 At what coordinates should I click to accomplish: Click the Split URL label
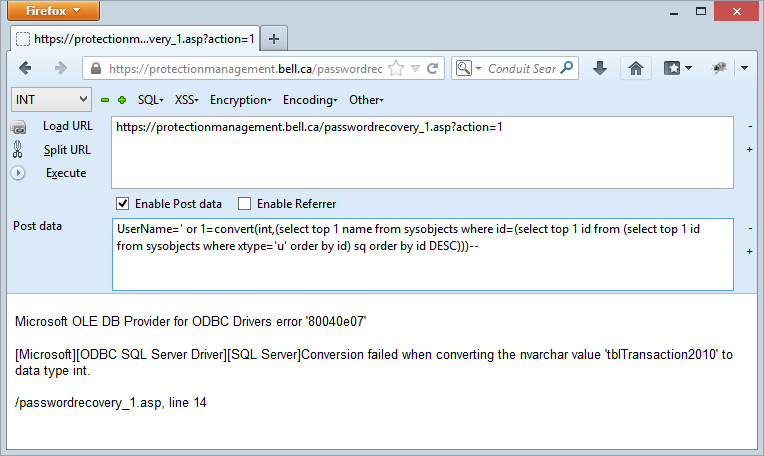[67, 150]
